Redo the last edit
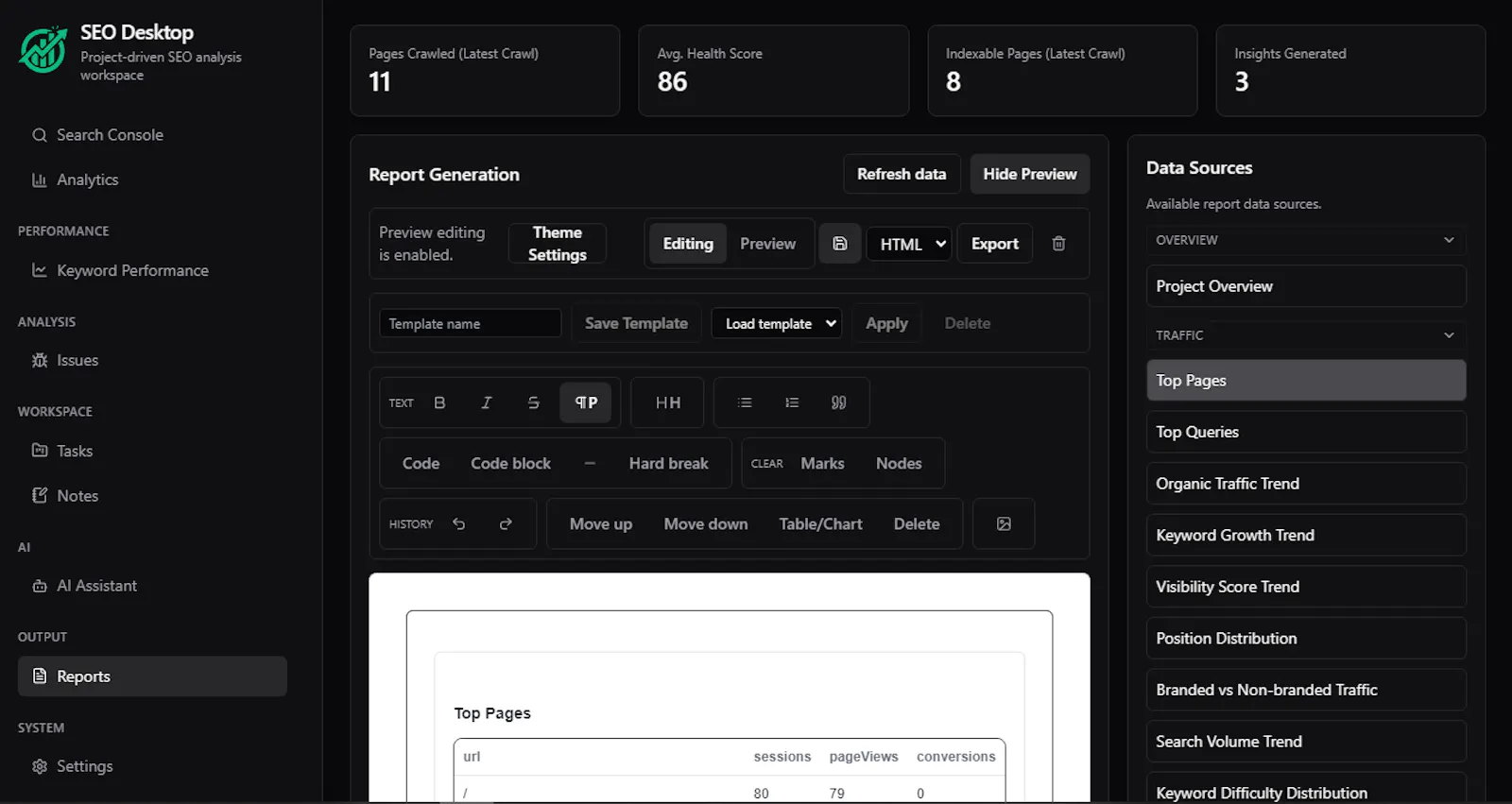Viewport: 1512px width, 804px height. click(506, 523)
